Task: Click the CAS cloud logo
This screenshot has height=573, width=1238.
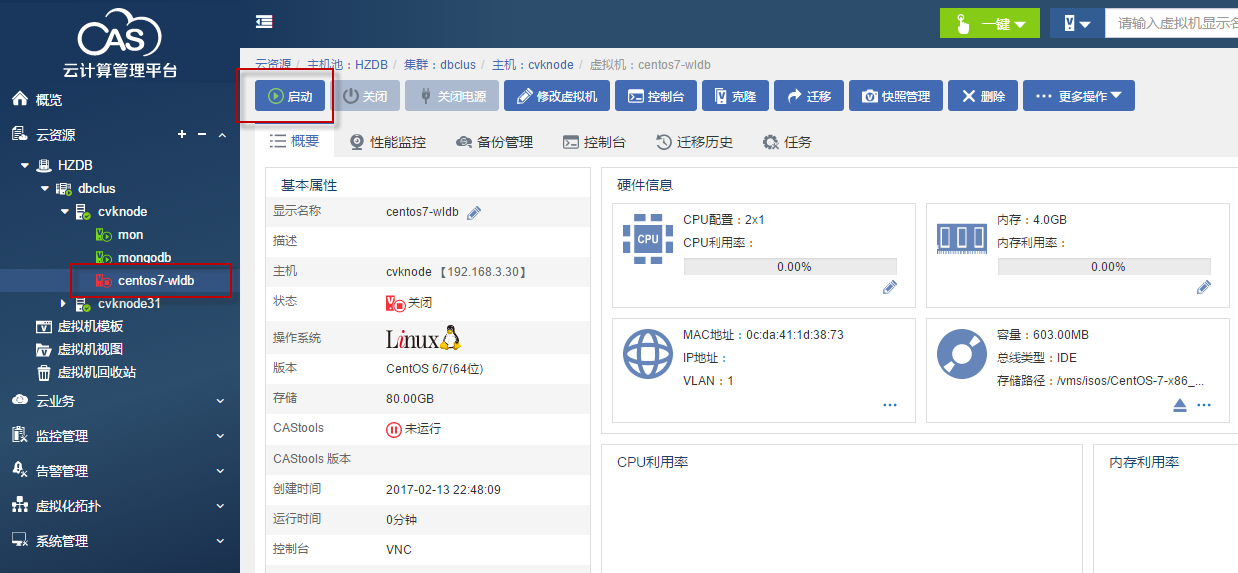Action: click(119, 34)
